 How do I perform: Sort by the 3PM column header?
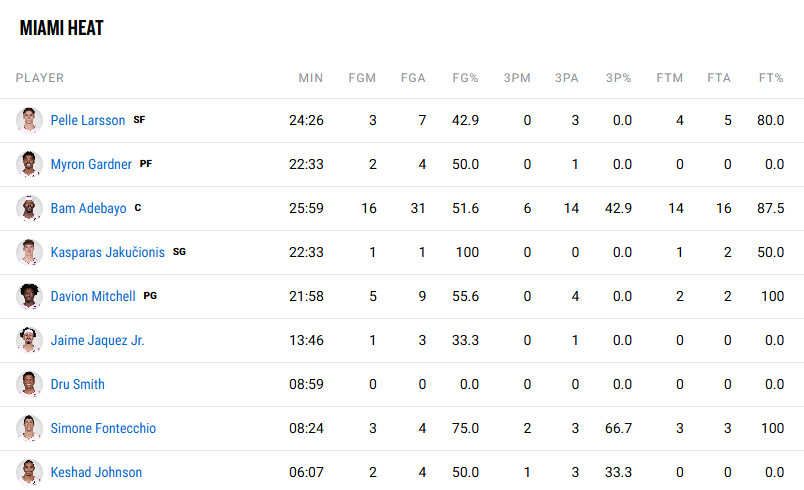[517, 78]
